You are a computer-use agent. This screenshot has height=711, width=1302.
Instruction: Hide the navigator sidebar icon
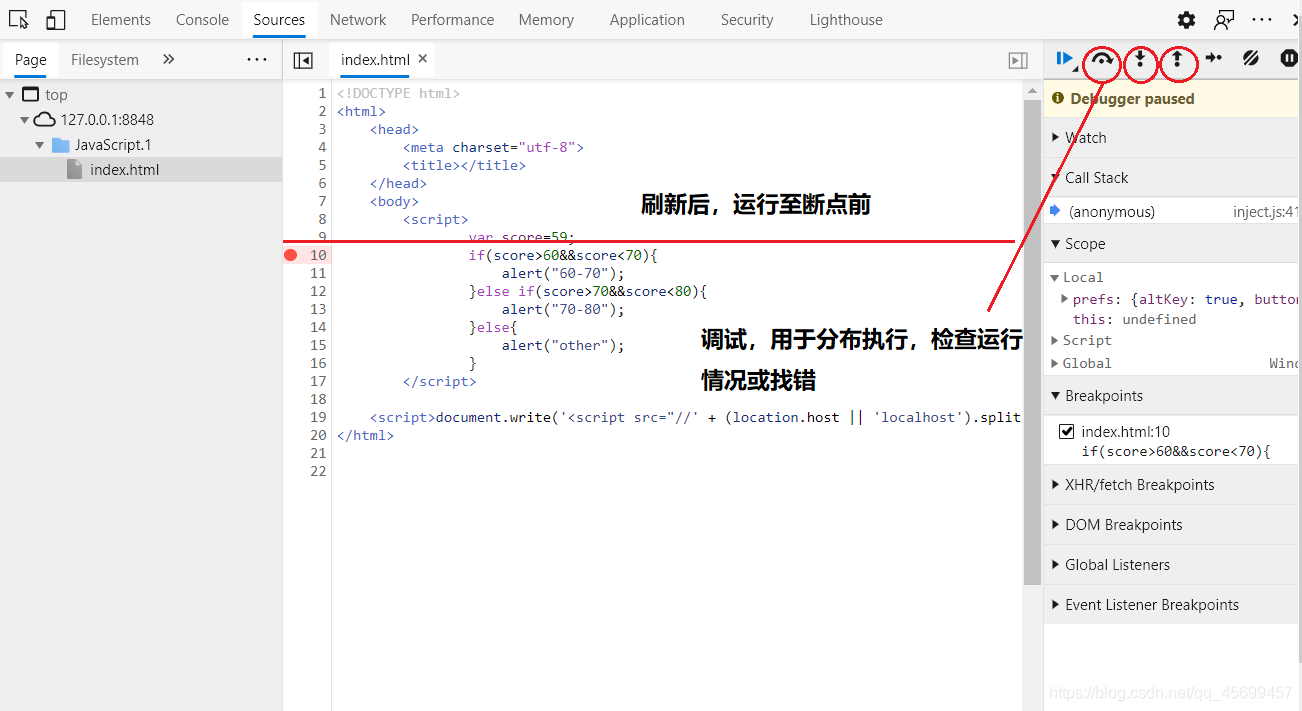click(303, 60)
